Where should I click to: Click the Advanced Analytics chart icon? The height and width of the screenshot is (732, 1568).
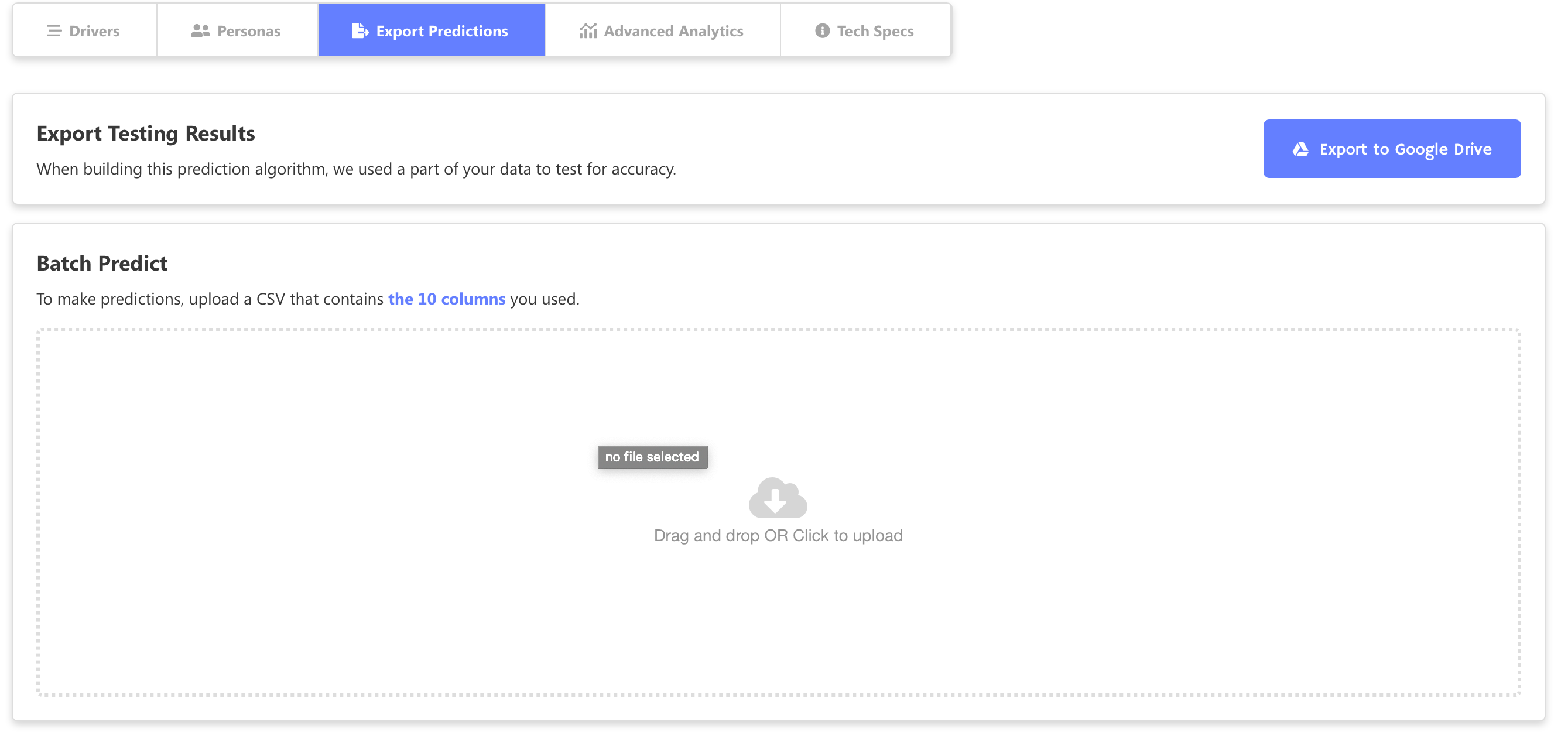tap(587, 31)
